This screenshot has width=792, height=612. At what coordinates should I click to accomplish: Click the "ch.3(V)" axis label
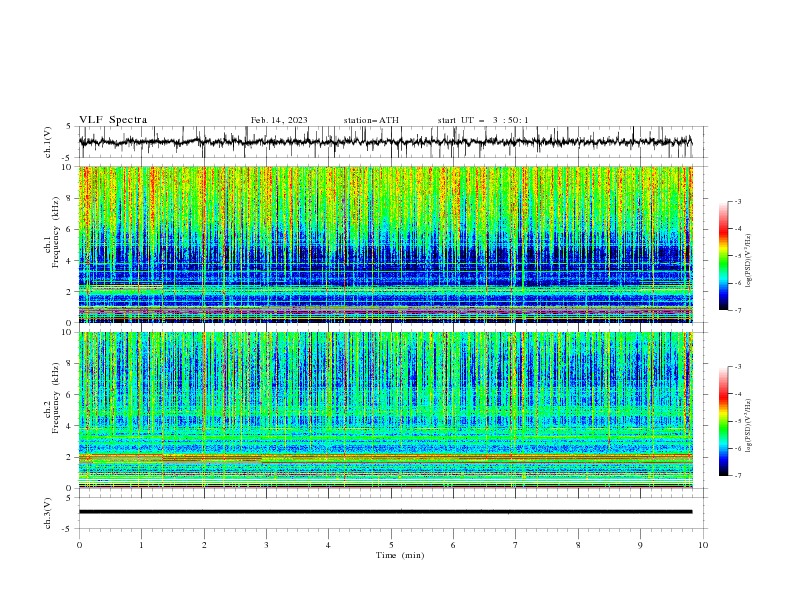tap(48, 514)
